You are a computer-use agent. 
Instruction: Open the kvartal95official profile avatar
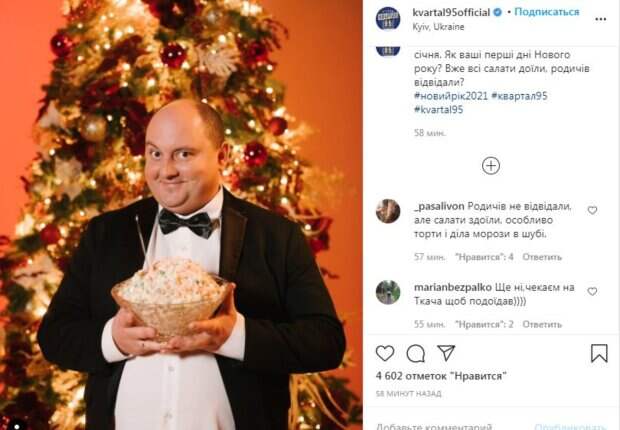point(388,18)
